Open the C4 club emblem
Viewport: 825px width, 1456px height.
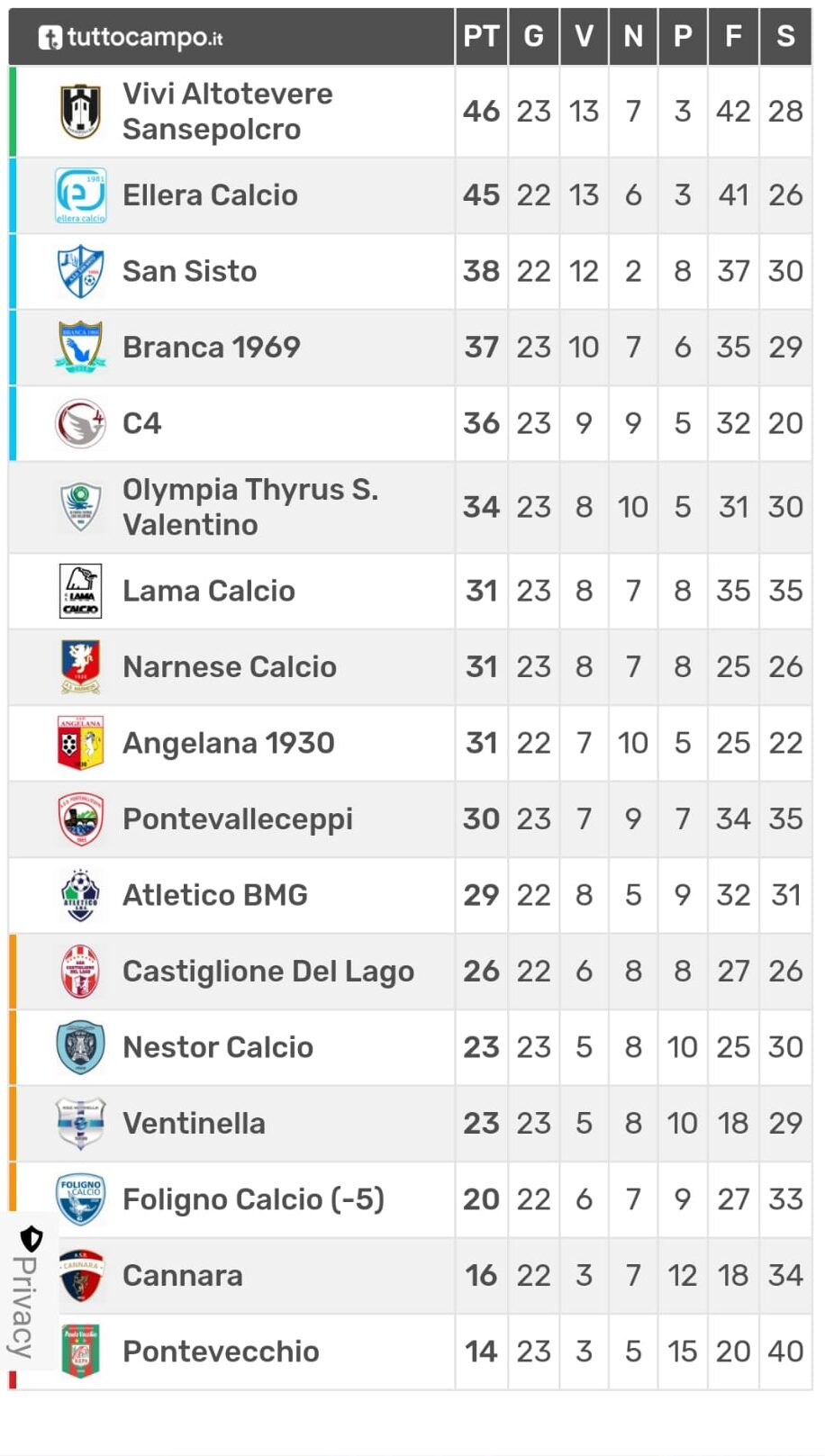(80, 423)
